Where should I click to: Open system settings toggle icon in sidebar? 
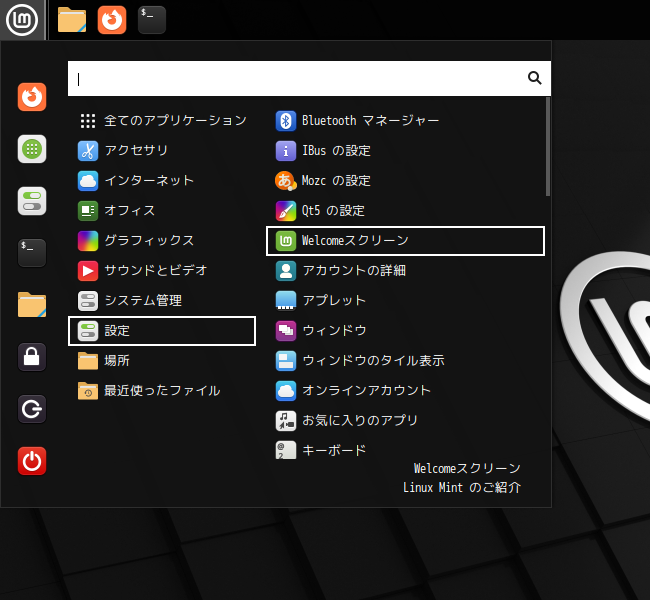32,201
